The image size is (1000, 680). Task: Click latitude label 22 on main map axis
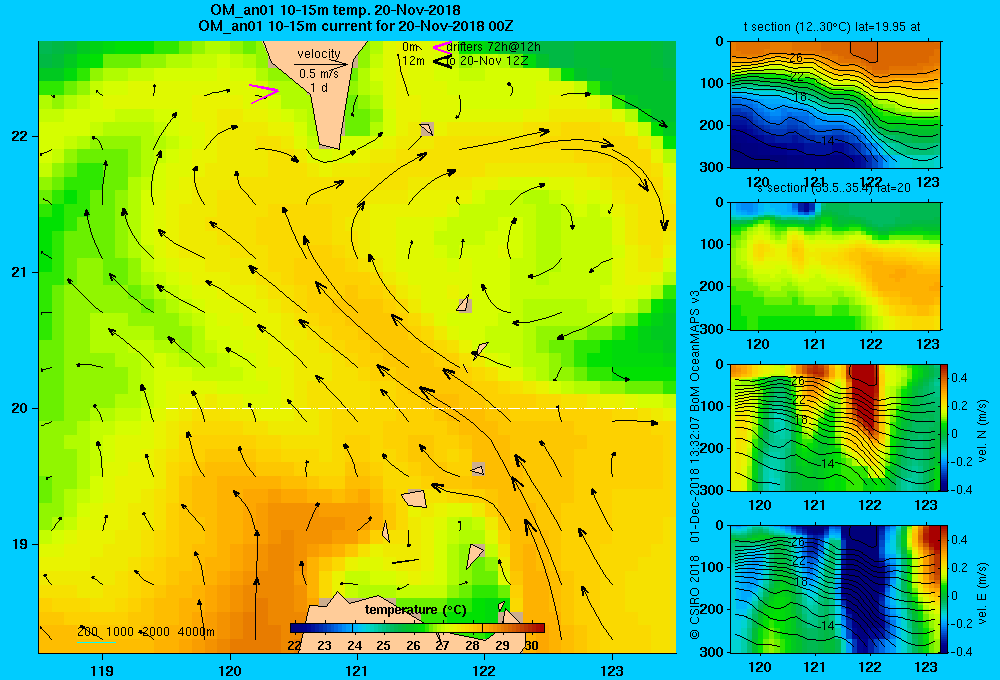tap(20, 136)
